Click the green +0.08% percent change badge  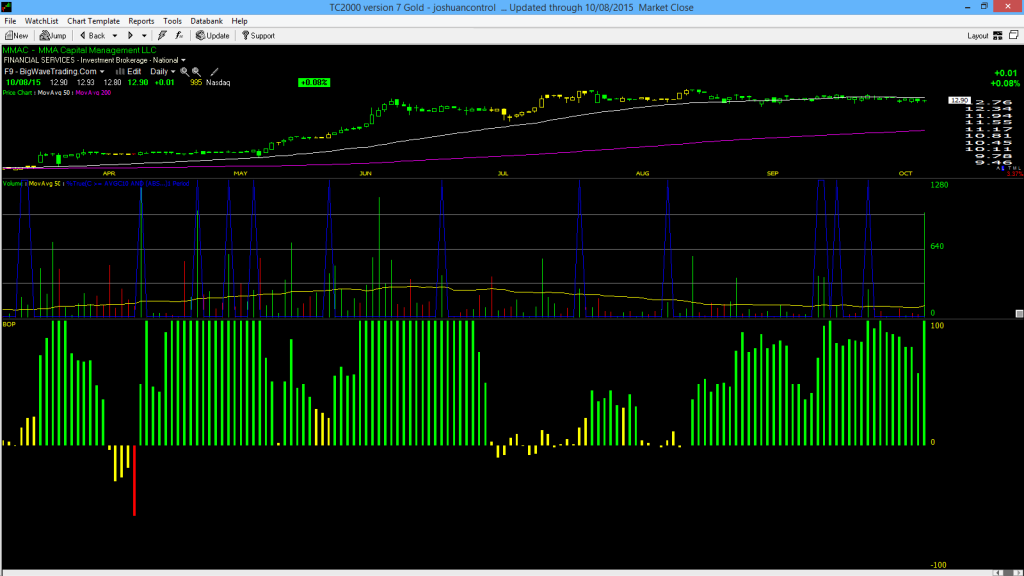click(x=314, y=82)
